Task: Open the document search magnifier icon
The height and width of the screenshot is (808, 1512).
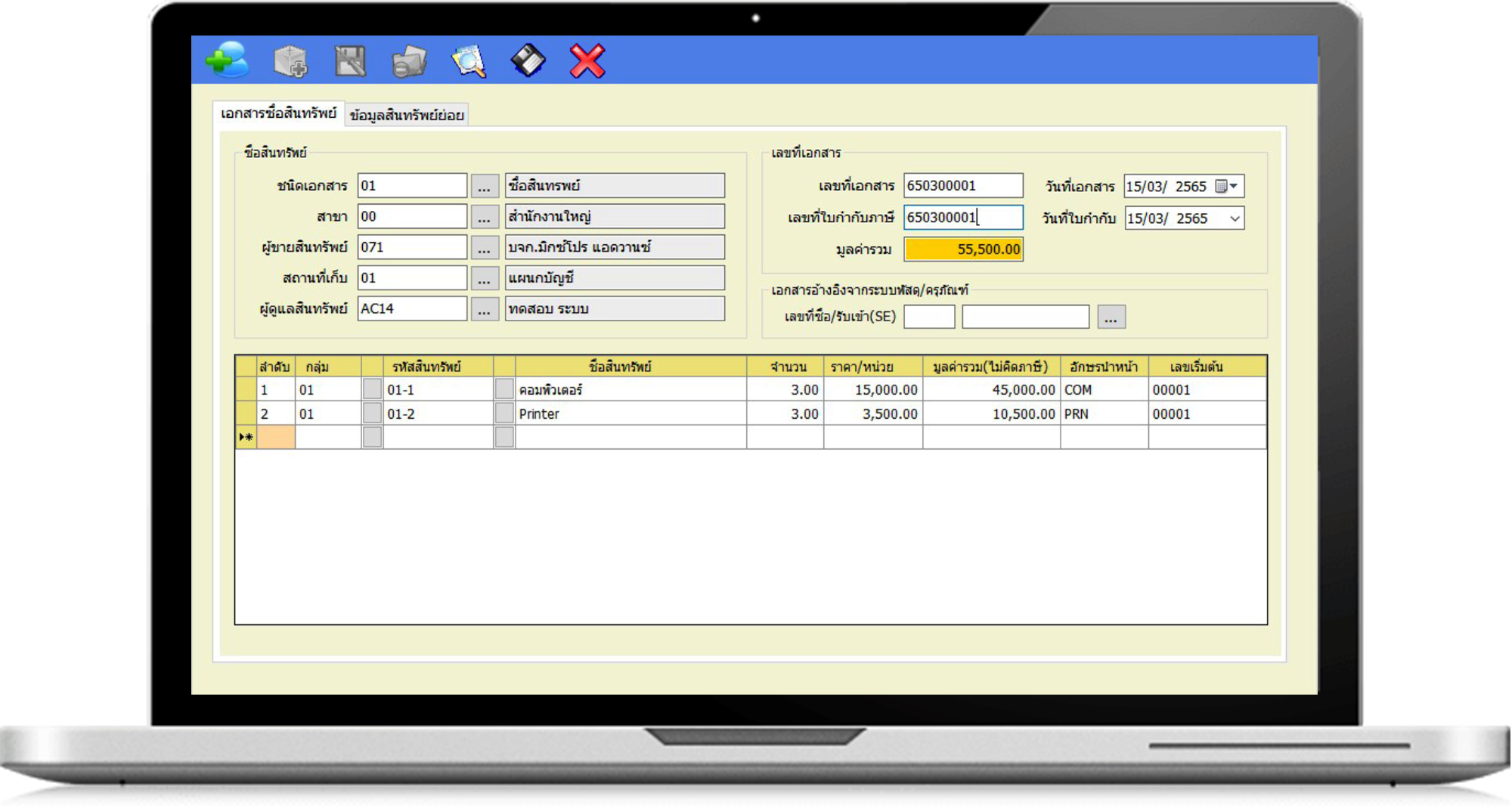Action: point(468,61)
